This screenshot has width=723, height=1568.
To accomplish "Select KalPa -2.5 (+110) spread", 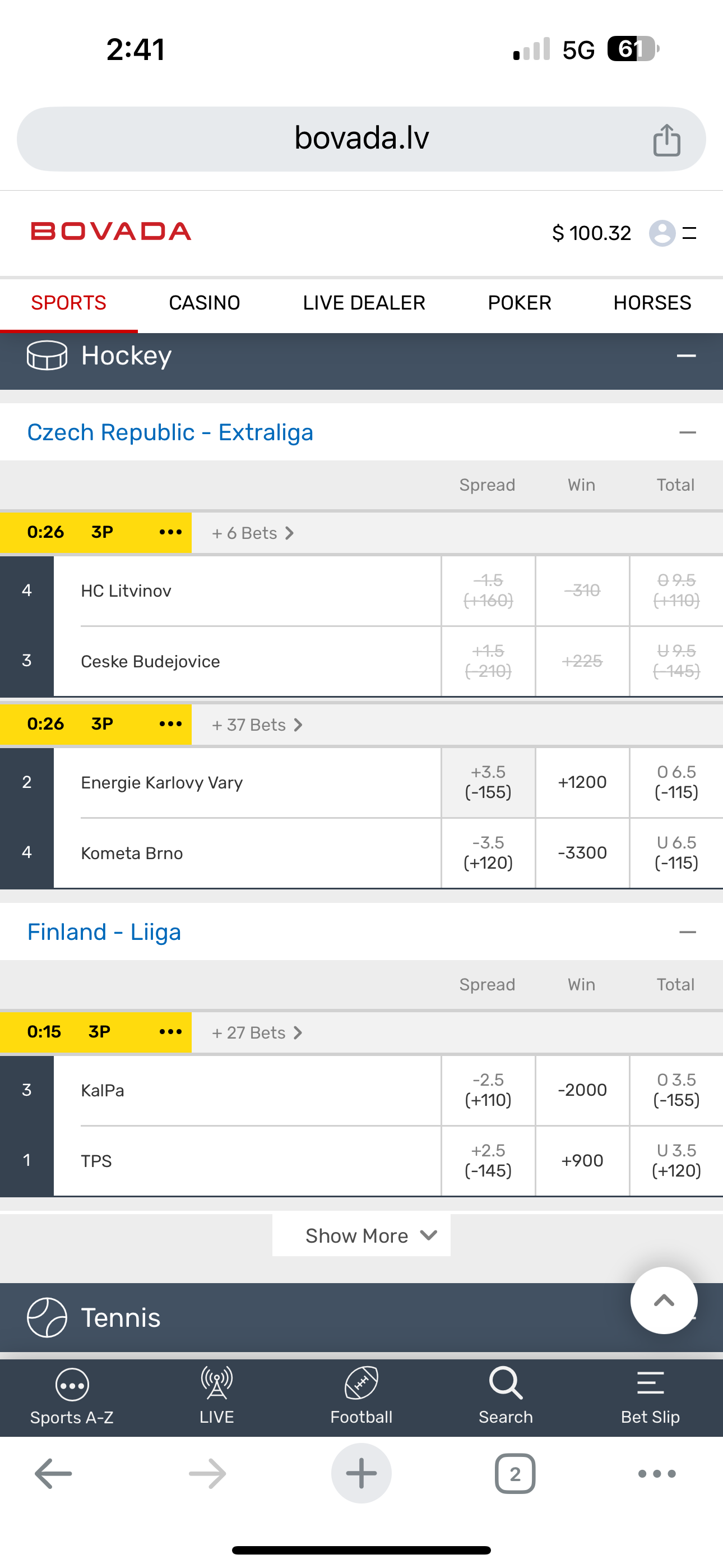I will (488, 1090).
